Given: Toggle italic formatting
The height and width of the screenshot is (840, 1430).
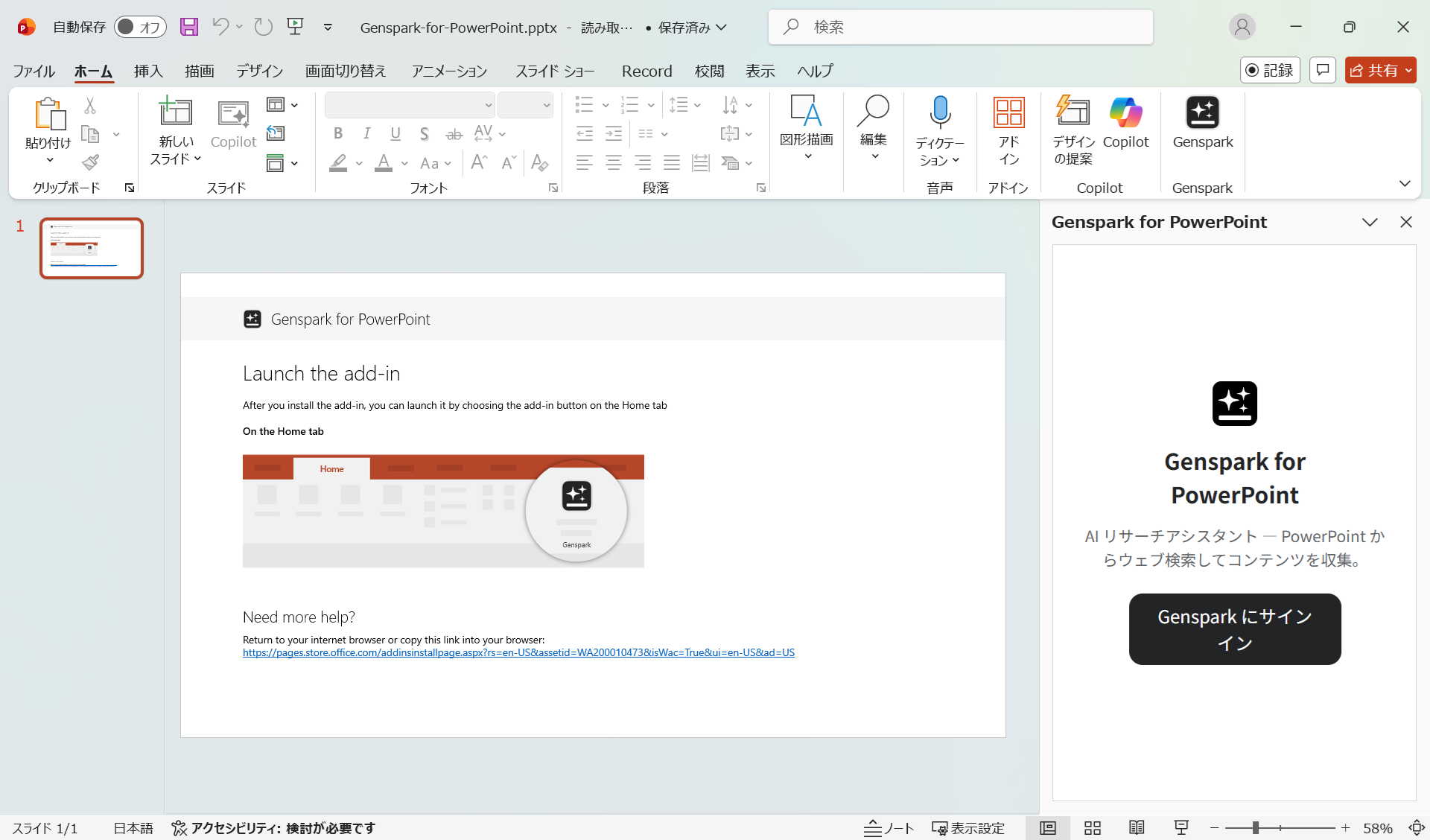Looking at the screenshot, I should point(366,133).
